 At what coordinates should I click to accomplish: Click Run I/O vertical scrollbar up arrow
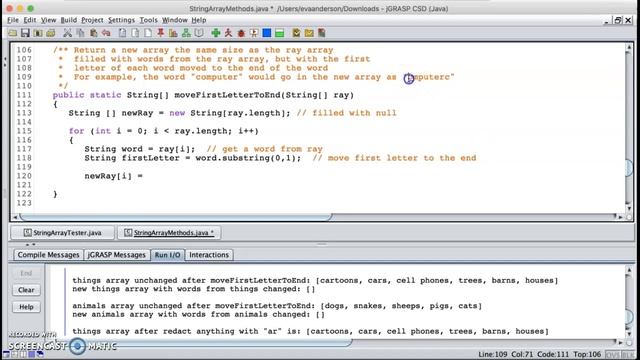629,270
